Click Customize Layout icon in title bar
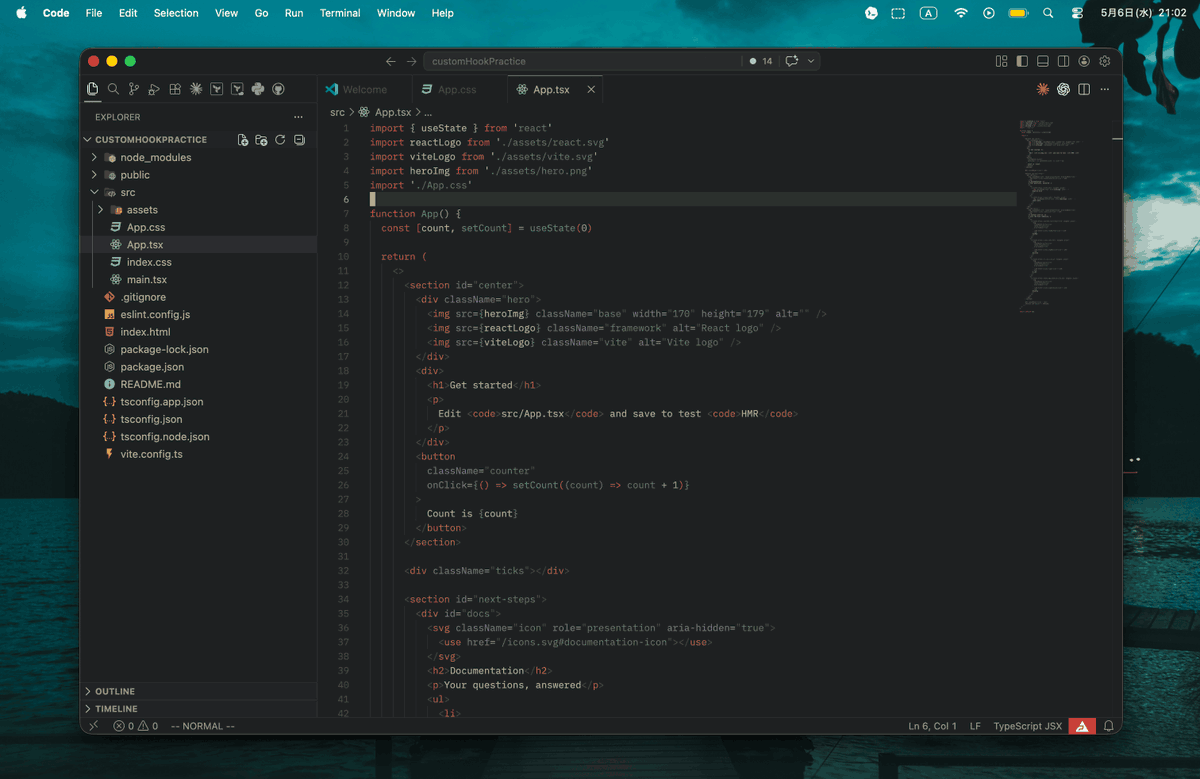Image resolution: width=1200 pixels, height=779 pixels. 1001,61
